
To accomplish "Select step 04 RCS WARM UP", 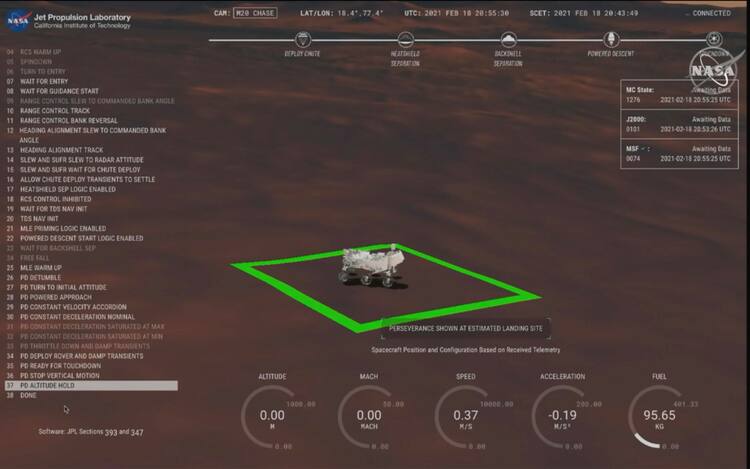I will pos(33,52).
